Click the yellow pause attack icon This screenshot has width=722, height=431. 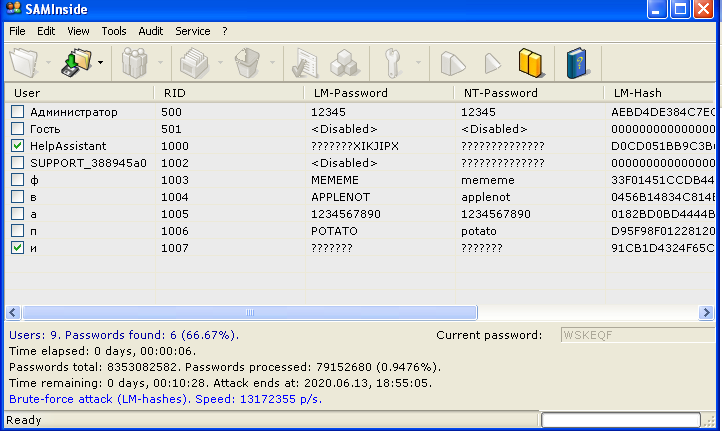[530, 63]
